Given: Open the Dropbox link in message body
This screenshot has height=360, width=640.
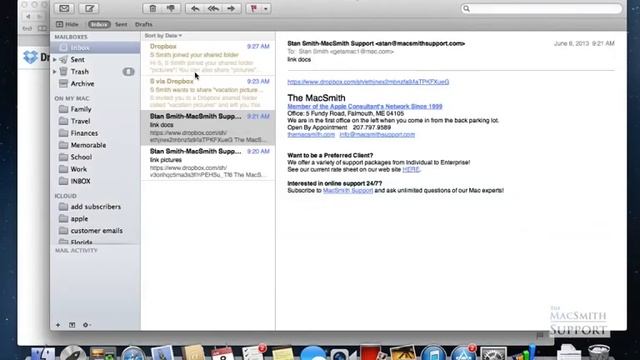Looking at the screenshot, I should pyautogui.click(x=368, y=82).
